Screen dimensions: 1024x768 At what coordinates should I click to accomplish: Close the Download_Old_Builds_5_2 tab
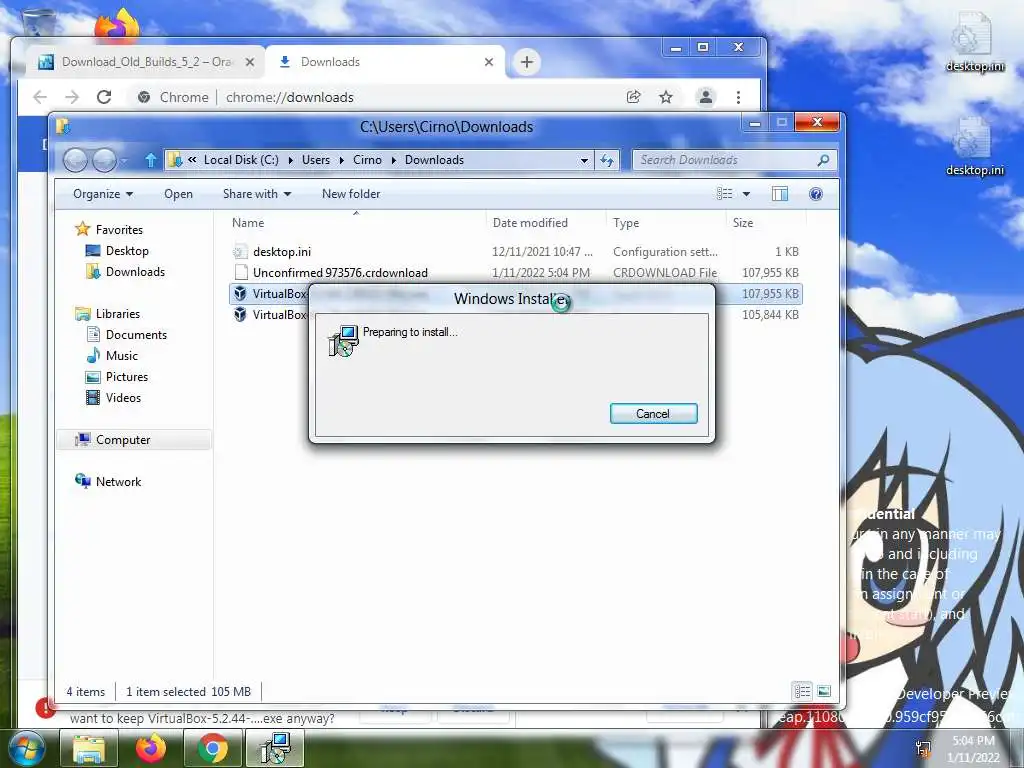coord(249,62)
